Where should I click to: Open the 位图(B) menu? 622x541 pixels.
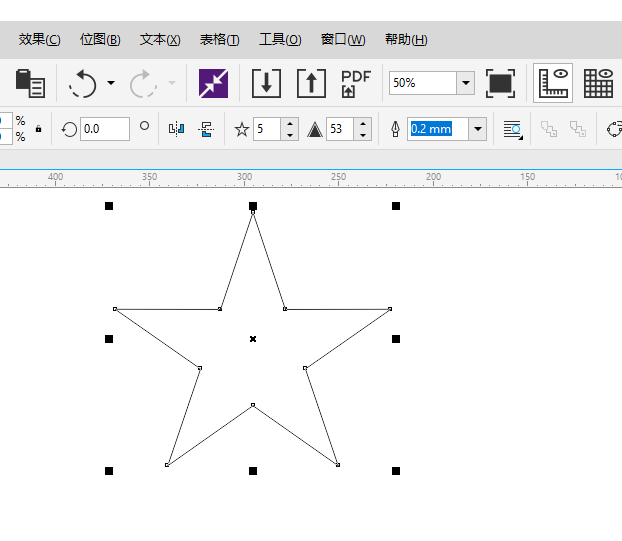(x=100, y=40)
